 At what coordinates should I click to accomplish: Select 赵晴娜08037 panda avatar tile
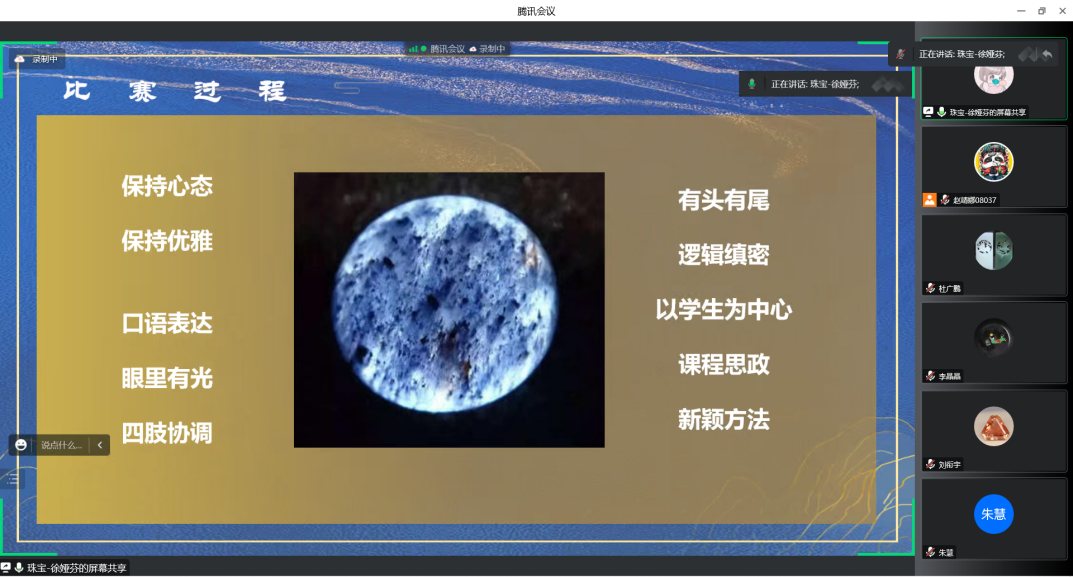[x=993, y=162]
